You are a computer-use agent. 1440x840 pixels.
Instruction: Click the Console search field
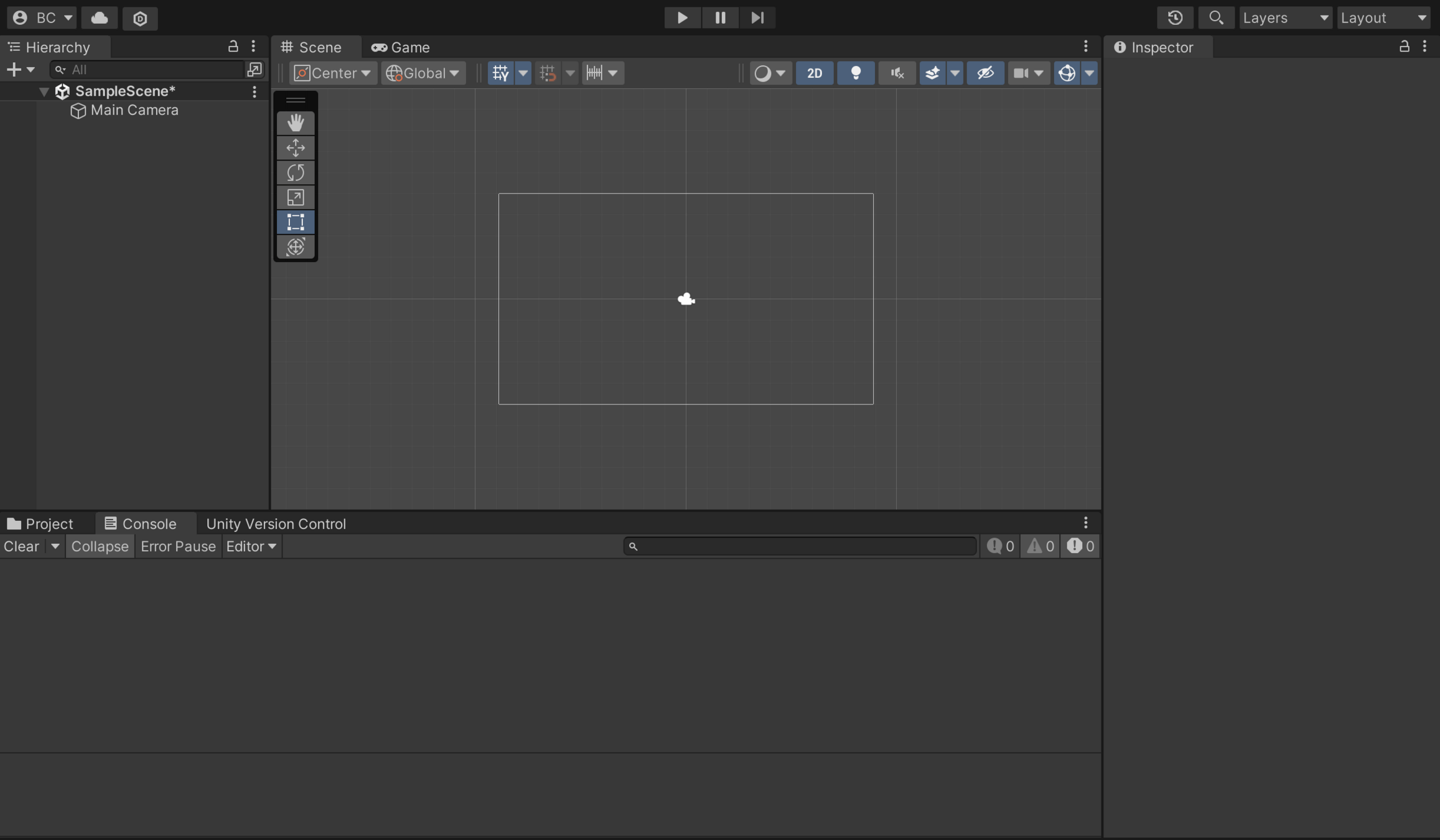[800, 546]
